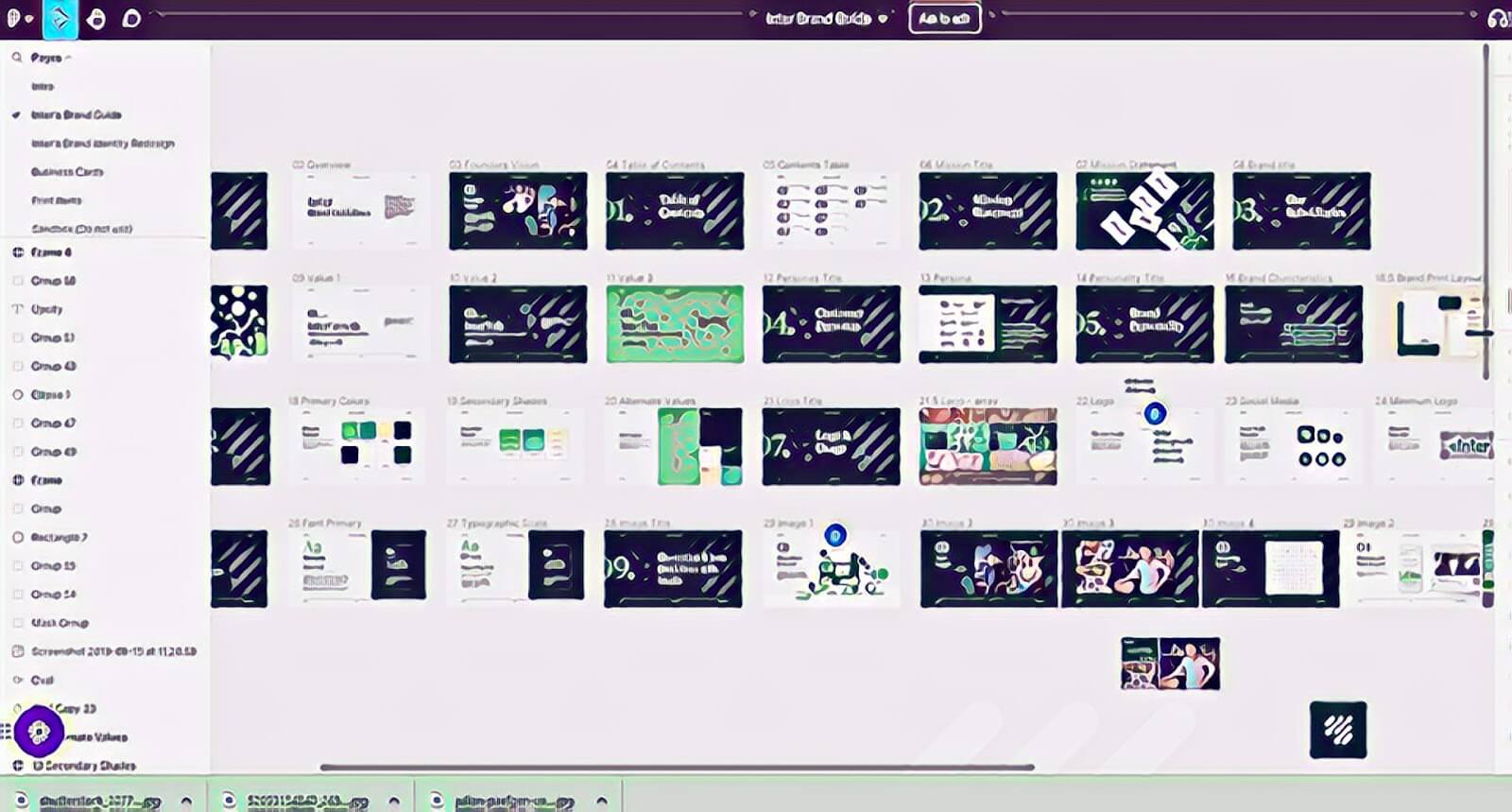Collapse the Pages list chevron
Image resolution: width=1512 pixels, height=812 pixels.
coord(69,58)
